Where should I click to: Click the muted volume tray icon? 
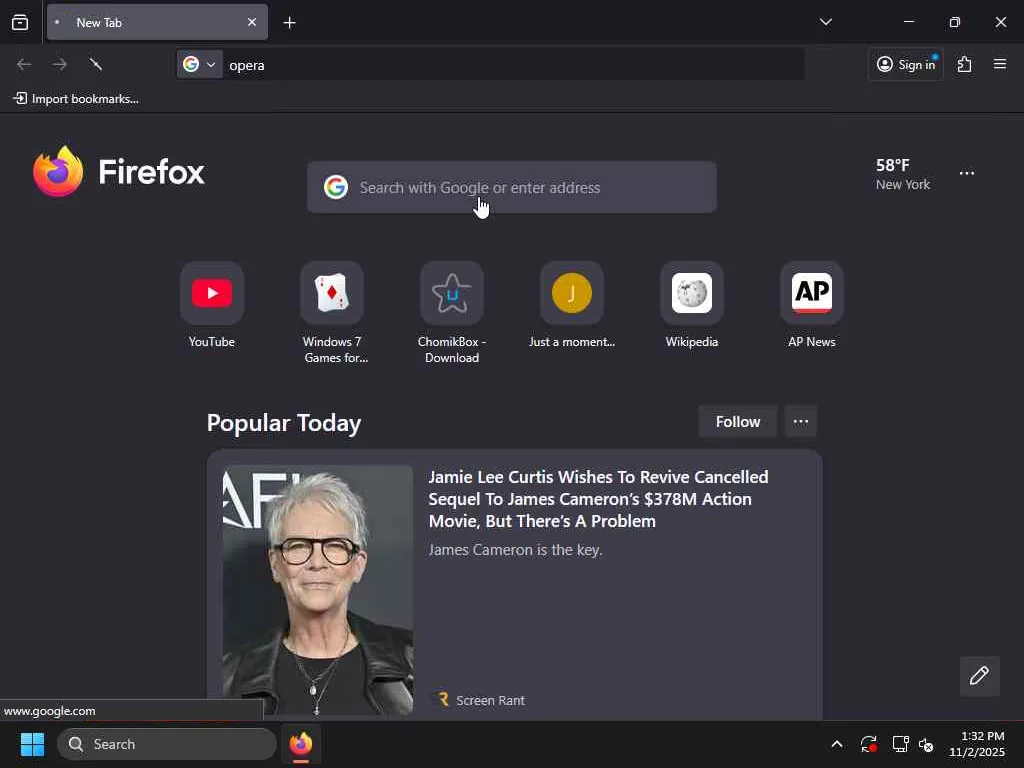926,744
